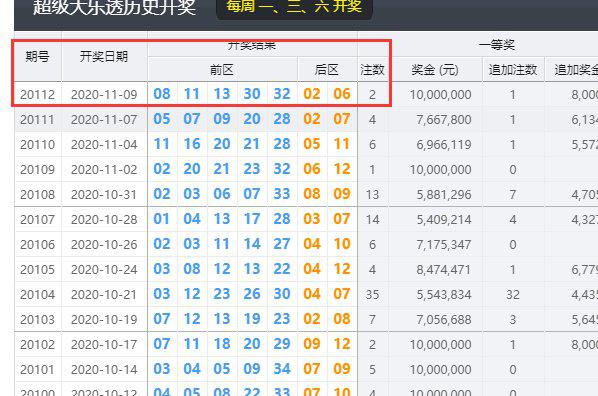Click draw date 2020-11-04
The image size is (598, 396).
(104, 145)
